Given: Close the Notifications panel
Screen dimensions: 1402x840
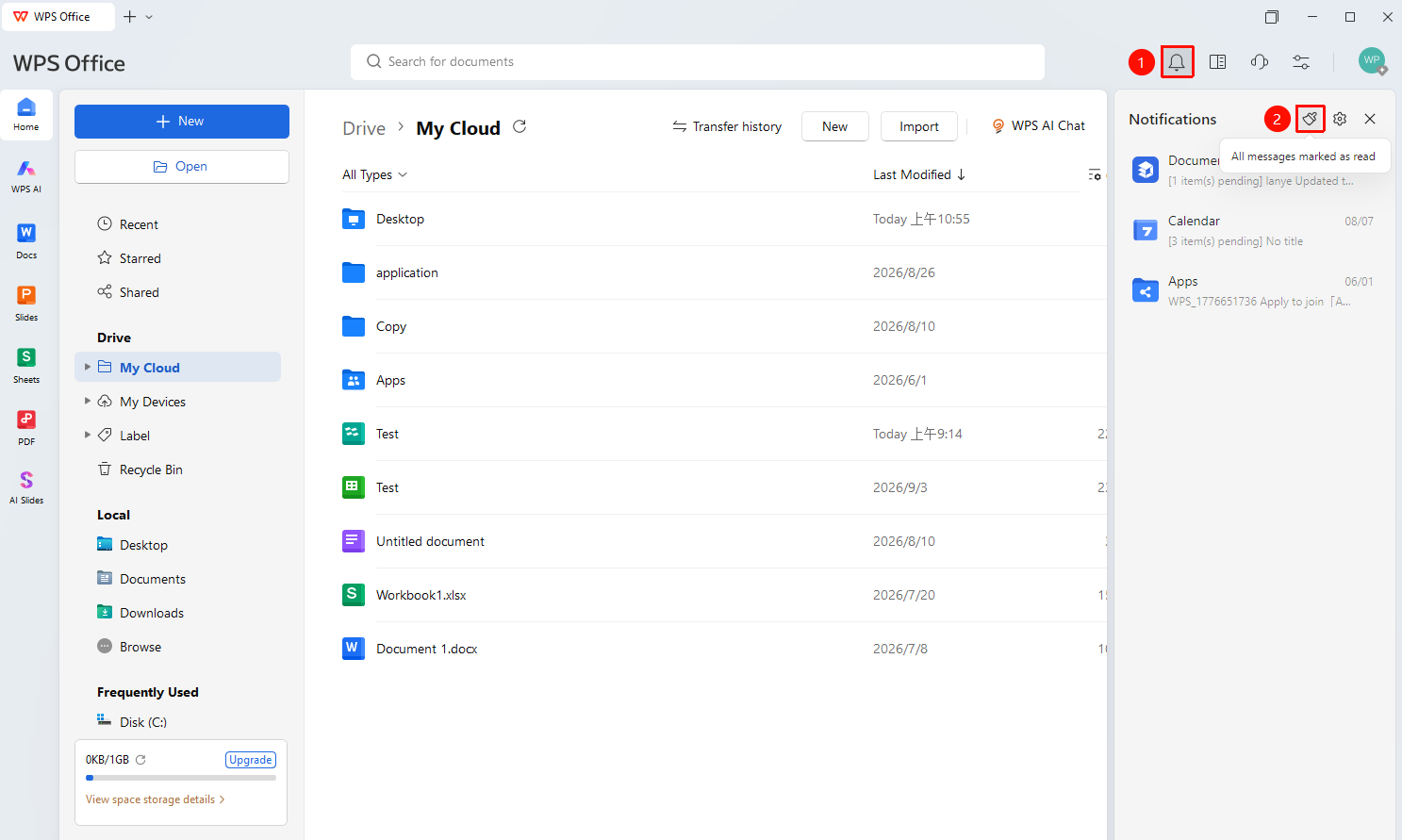Looking at the screenshot, I should point(1370,119).
